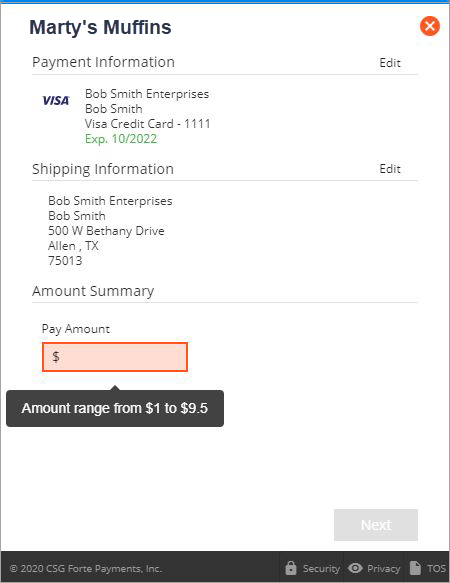Click the Next button
The height and width of the screenshot is (583, 450).
[376, 525]
